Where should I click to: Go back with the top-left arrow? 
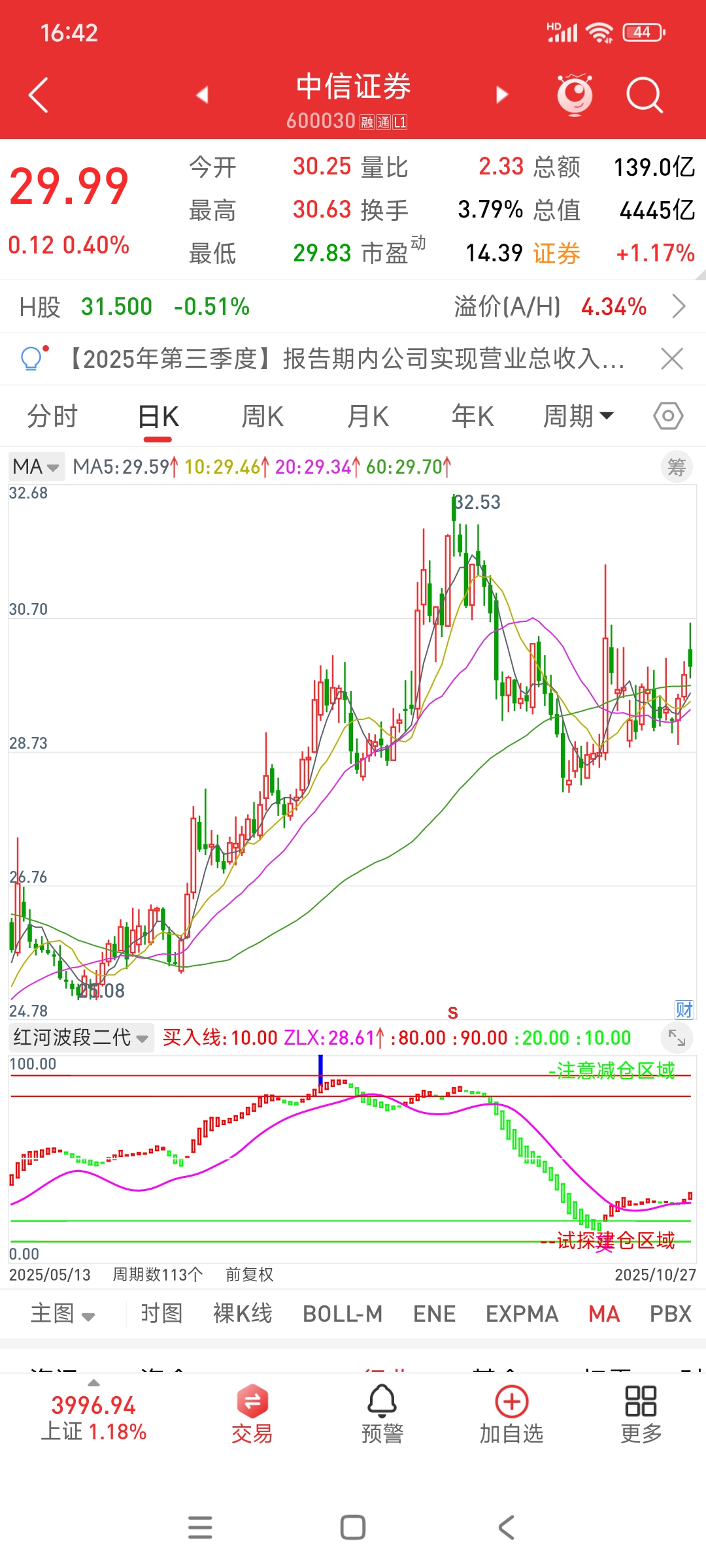(x=39, y=95)
